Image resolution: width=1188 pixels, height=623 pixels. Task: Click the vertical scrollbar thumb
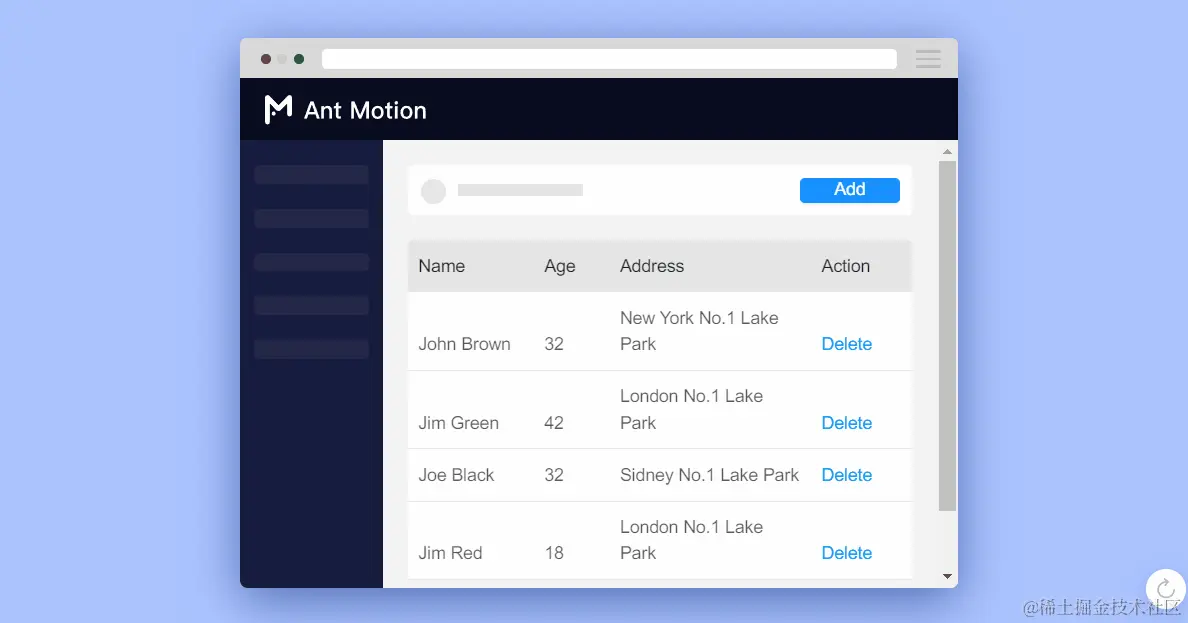click(x=947, y=336)
